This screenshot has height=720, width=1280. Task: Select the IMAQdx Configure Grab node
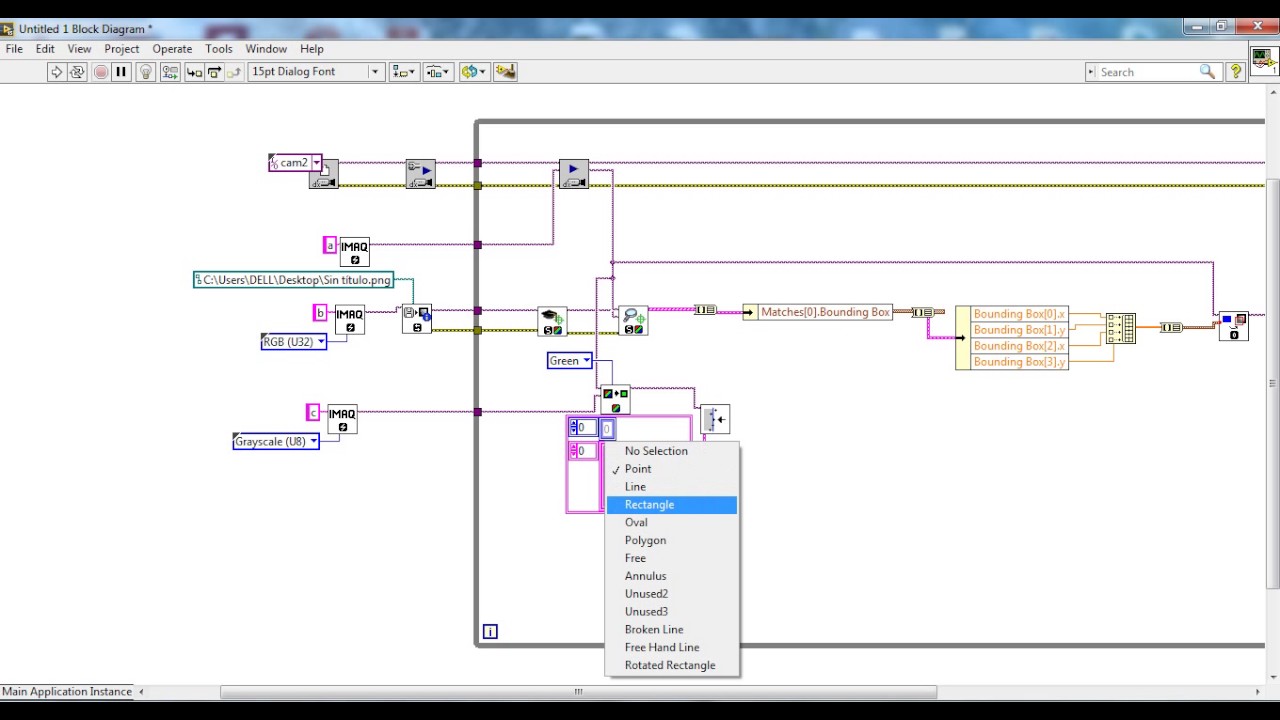(x=420, y=174)
